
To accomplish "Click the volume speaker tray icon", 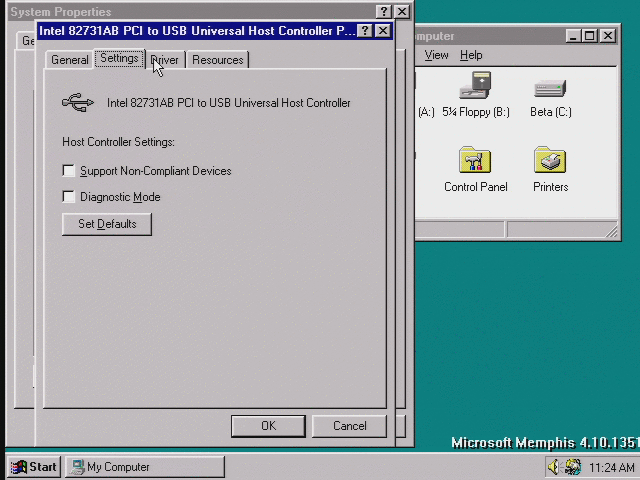I will 553,467.
